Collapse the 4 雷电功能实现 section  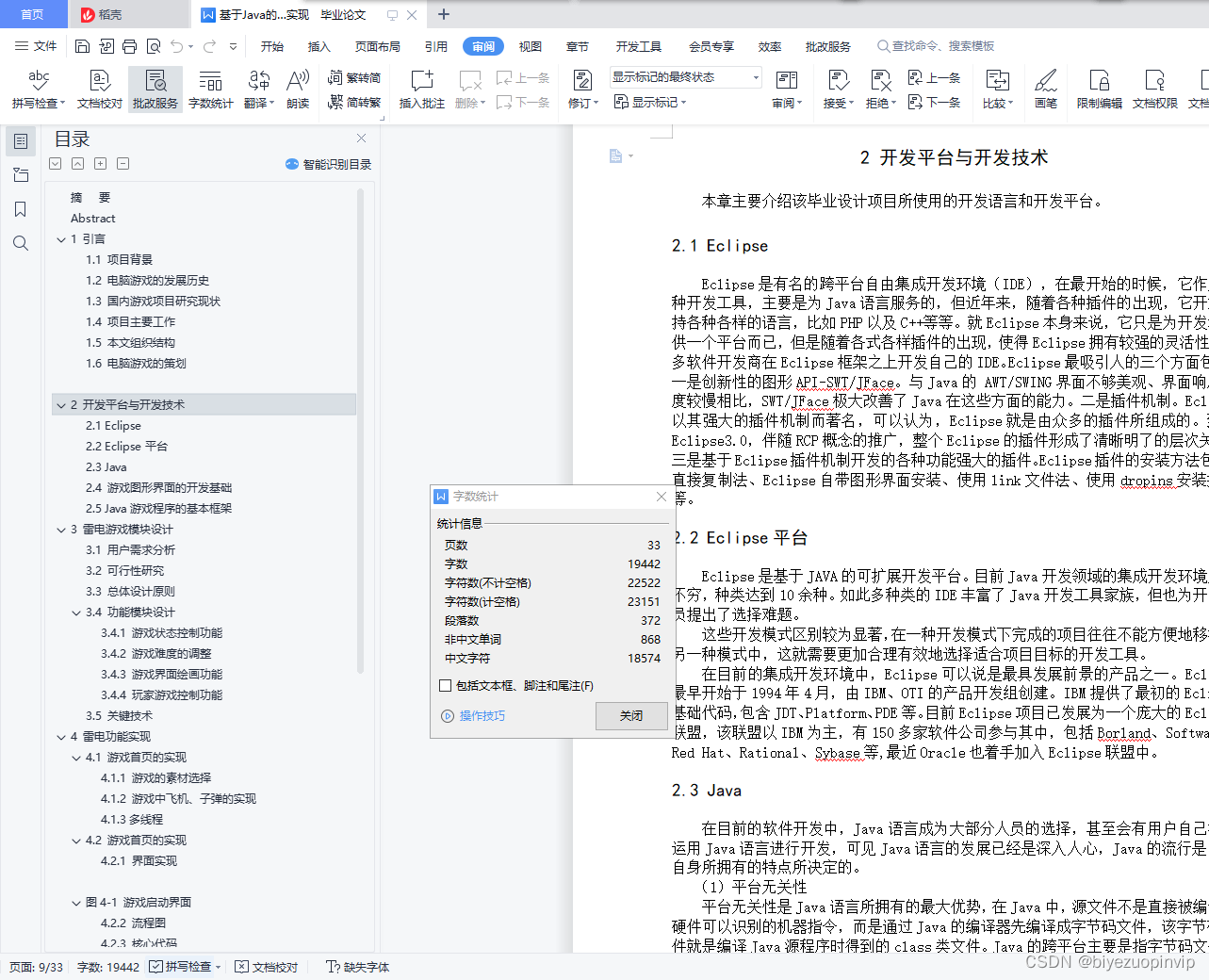61,737
